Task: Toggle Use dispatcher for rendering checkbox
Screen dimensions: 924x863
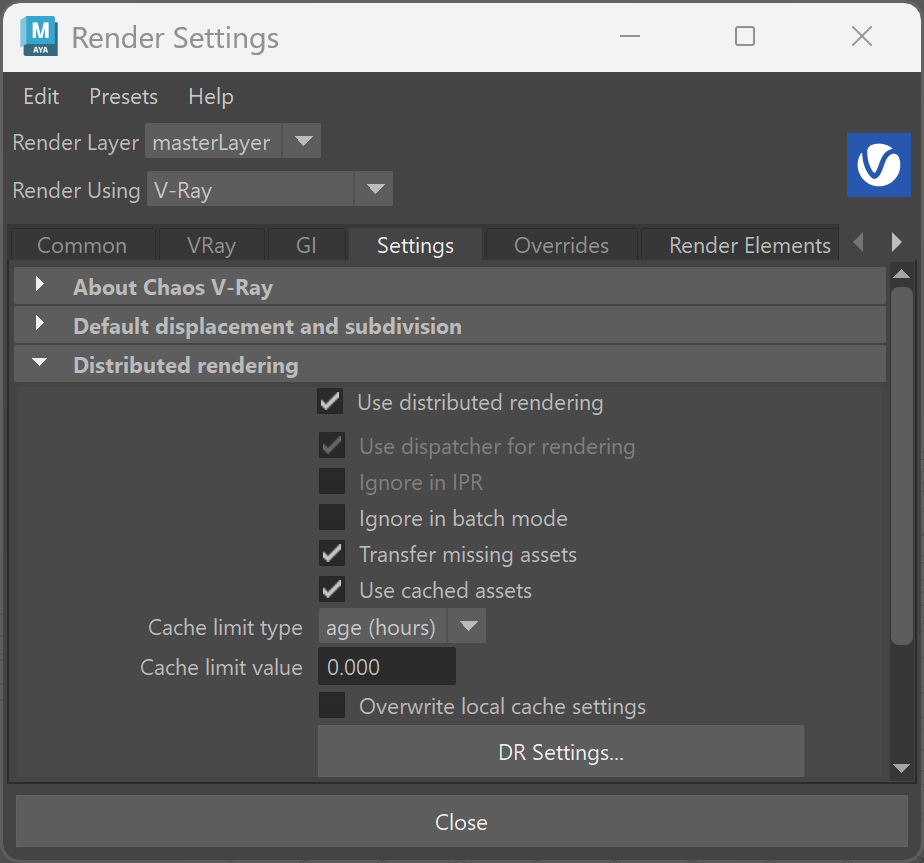Action: click(332, 446)
